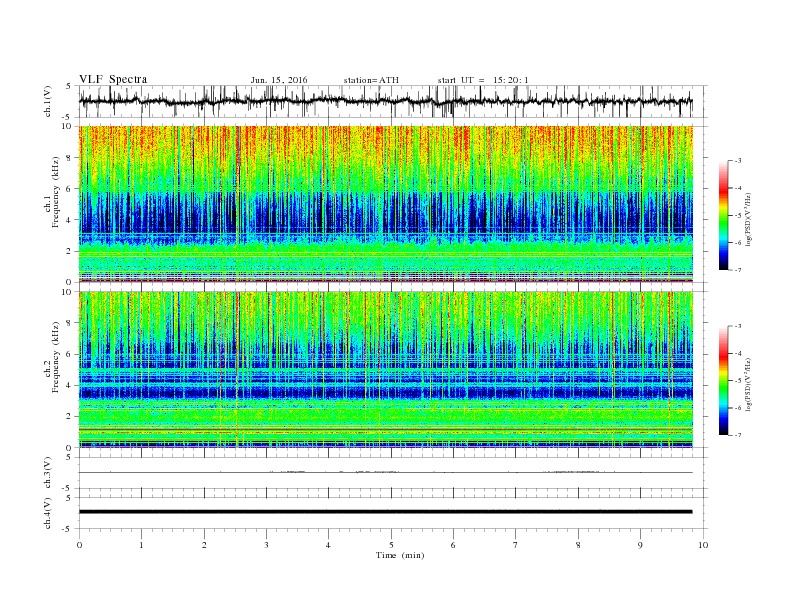Click the "10" tick on the time axis
This screenshot has height=612, width=792.
pyautogui.click(x=703, y=545)
